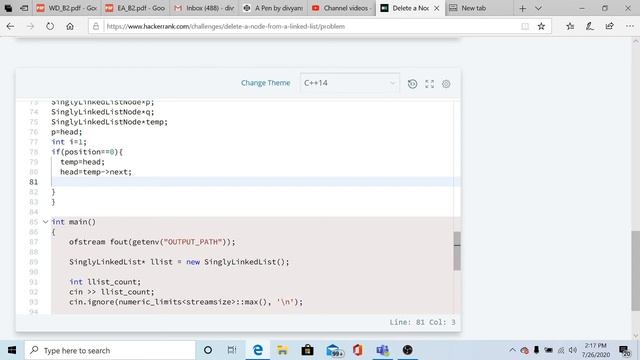Switch to A Pen by divyam tab
Viewport: 640px width, 360px height.
point(273,8)
